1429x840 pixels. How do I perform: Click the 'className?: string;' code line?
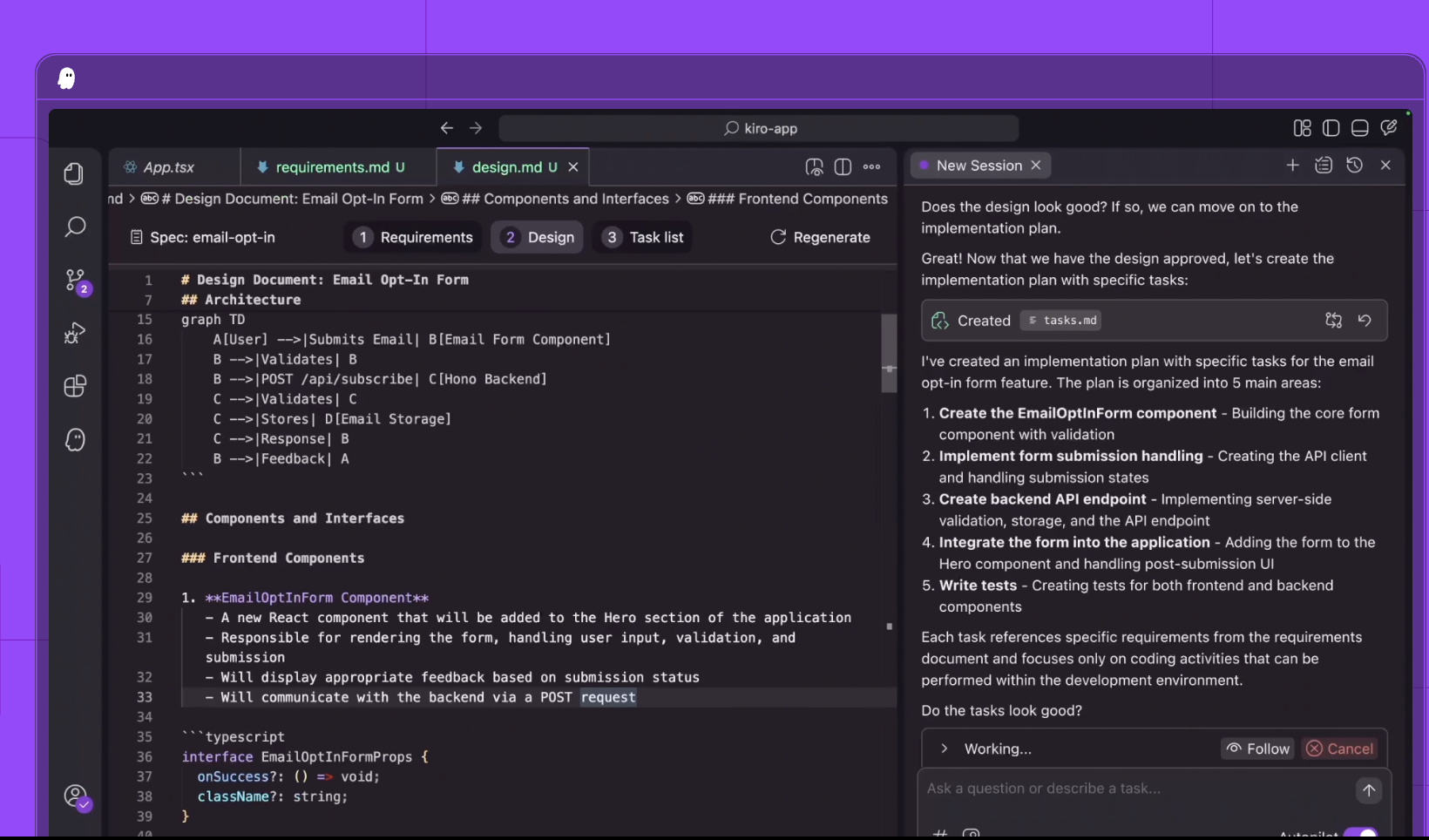273,796
